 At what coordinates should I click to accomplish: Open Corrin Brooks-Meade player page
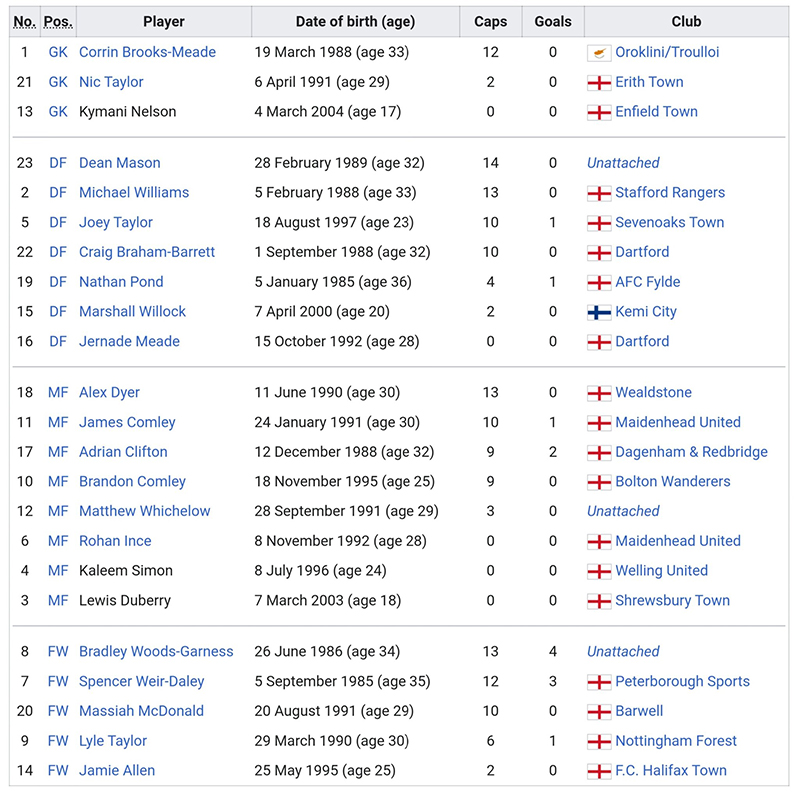pos(147,52)
